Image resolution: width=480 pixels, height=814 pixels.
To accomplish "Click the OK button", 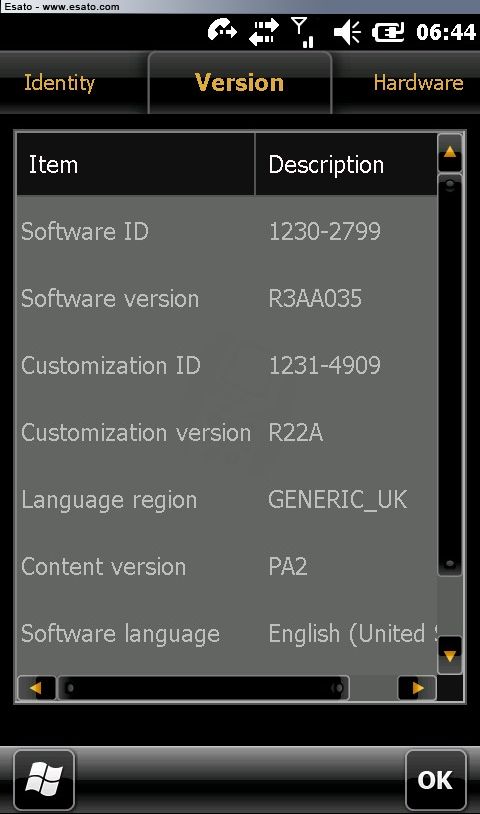I will 435,779.
